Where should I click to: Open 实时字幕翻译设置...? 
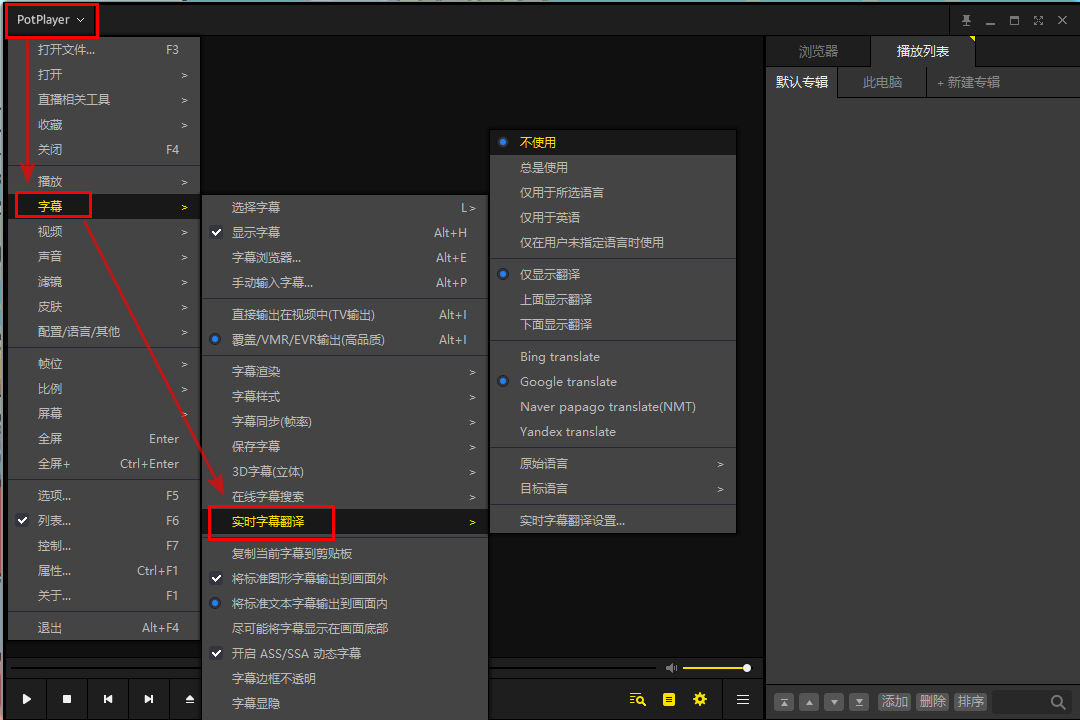(613, 520)
